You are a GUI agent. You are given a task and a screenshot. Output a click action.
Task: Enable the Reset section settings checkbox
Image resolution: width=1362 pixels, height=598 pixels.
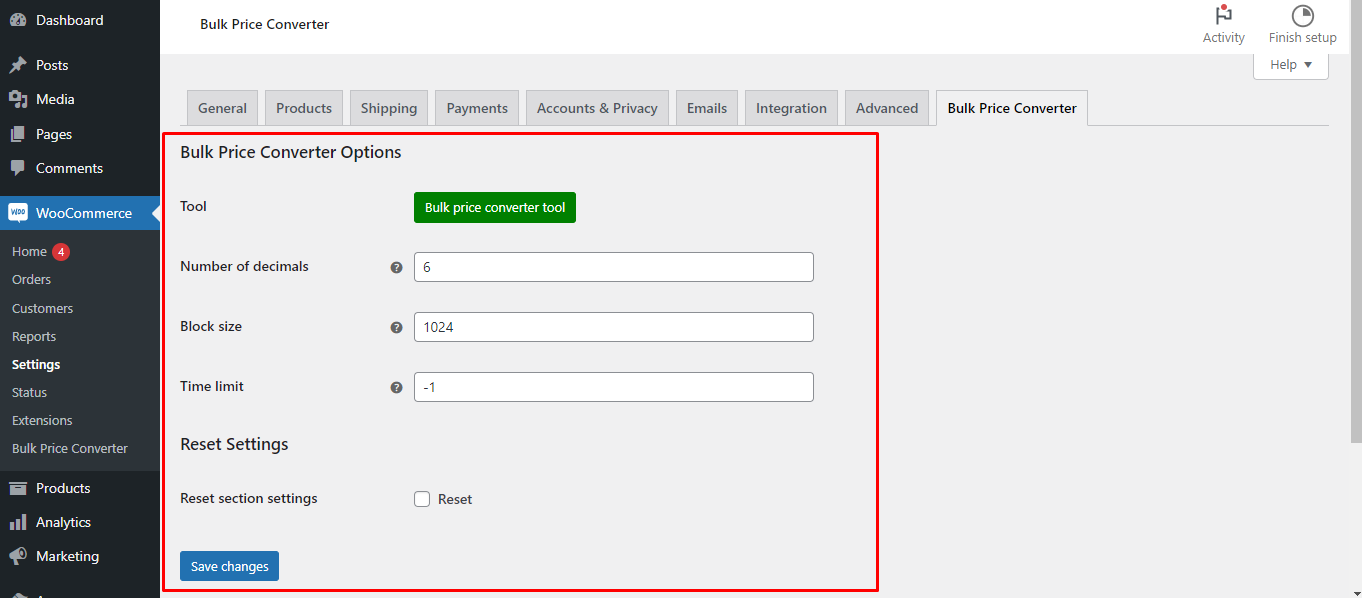(x=422, y=499)
